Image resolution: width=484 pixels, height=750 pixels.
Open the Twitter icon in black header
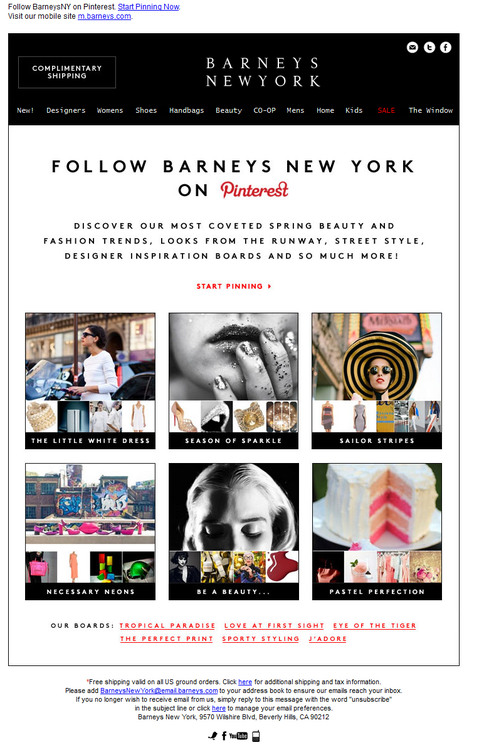[x=429, y=47]
